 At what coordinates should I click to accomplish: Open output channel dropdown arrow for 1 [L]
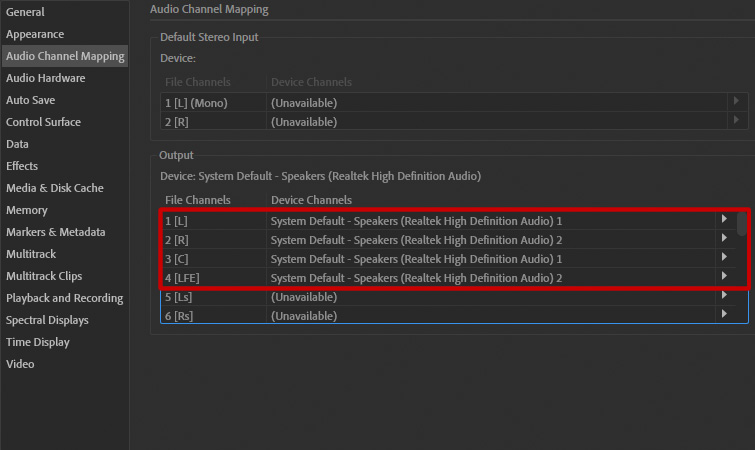(724, 219)
